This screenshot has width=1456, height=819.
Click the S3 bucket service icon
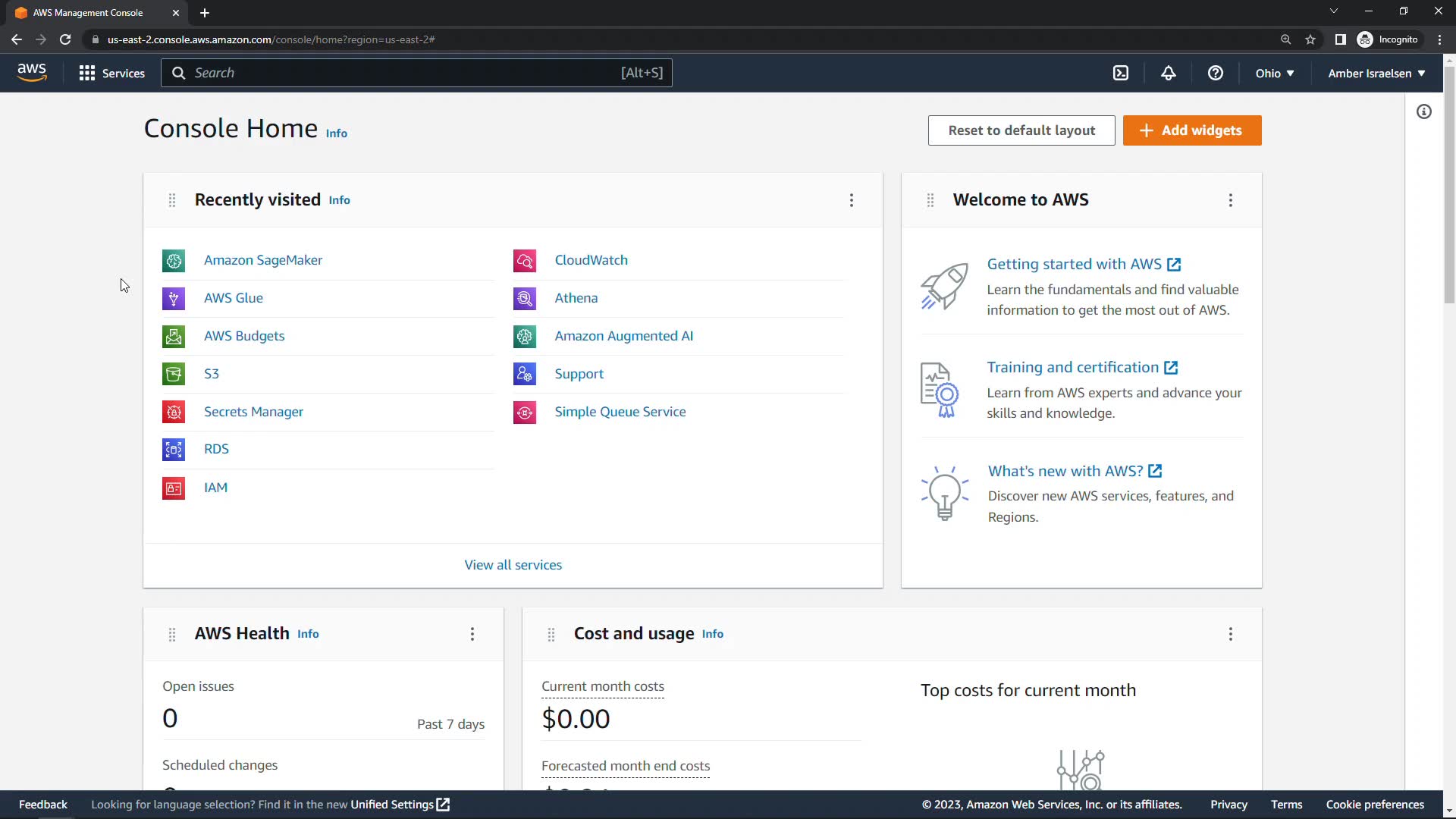(174, 375)
